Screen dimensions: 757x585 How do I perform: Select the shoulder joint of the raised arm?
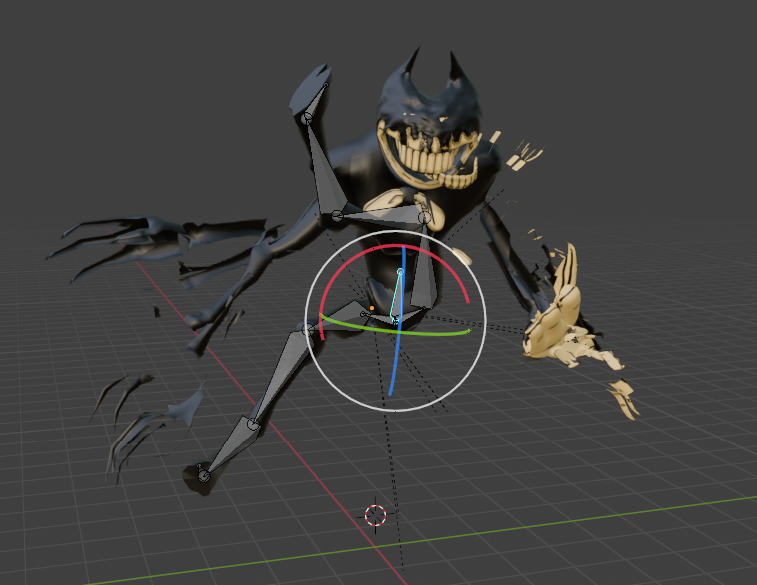[337, 216]
